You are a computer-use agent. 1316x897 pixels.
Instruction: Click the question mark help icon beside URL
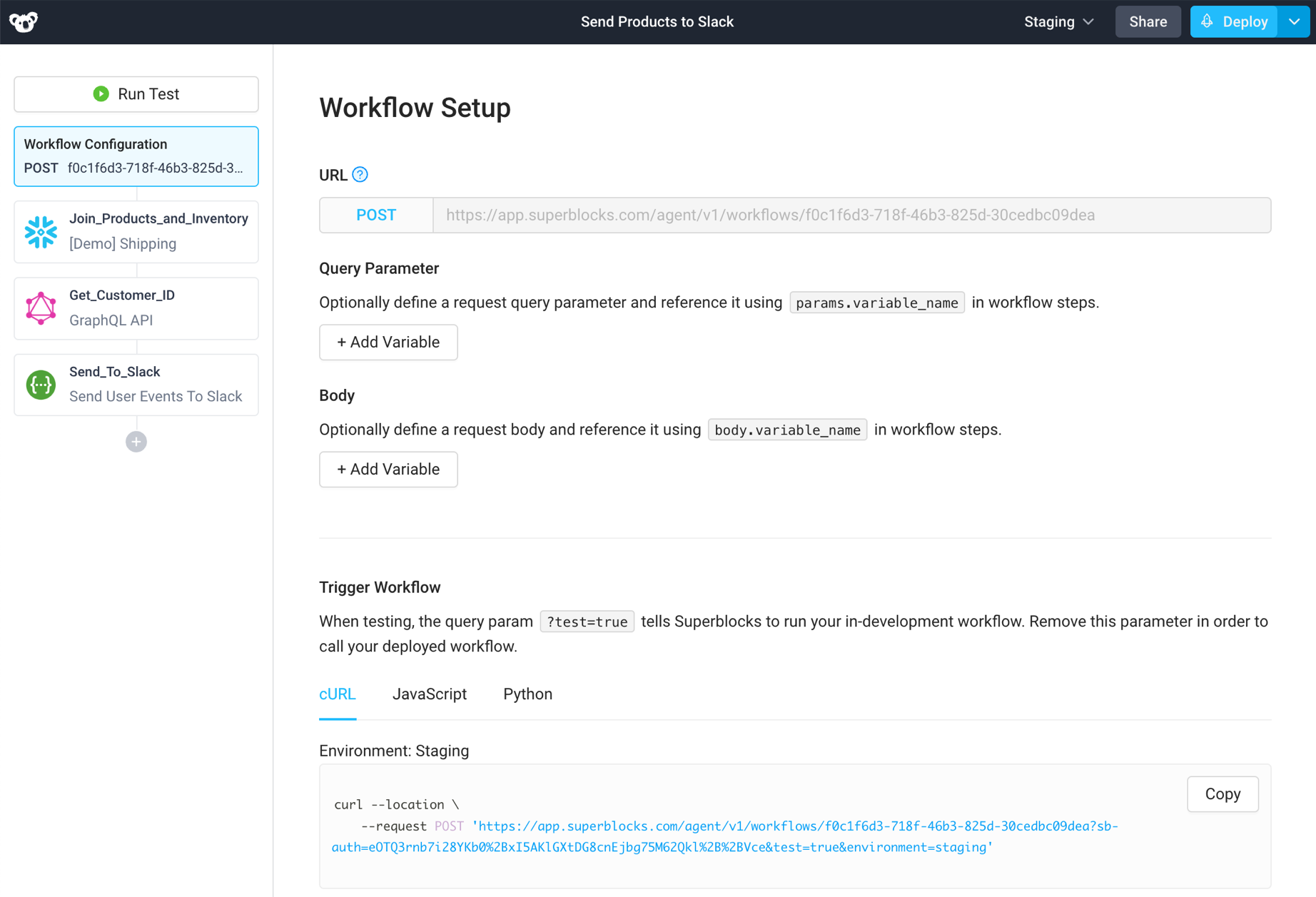[x=360, y=174]
